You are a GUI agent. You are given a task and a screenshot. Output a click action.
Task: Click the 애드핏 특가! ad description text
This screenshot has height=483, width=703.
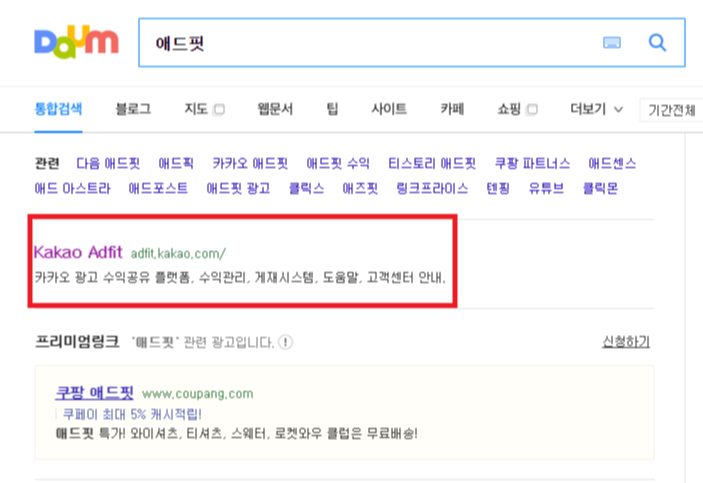(237, 434)
